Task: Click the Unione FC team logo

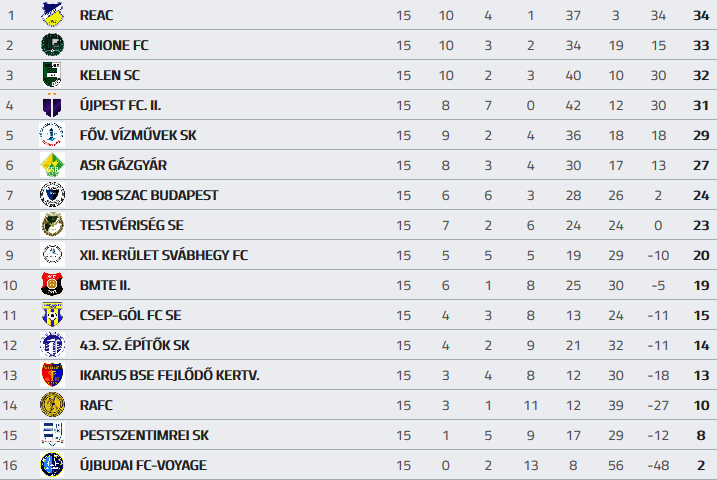Action: [x=51, y=45]
